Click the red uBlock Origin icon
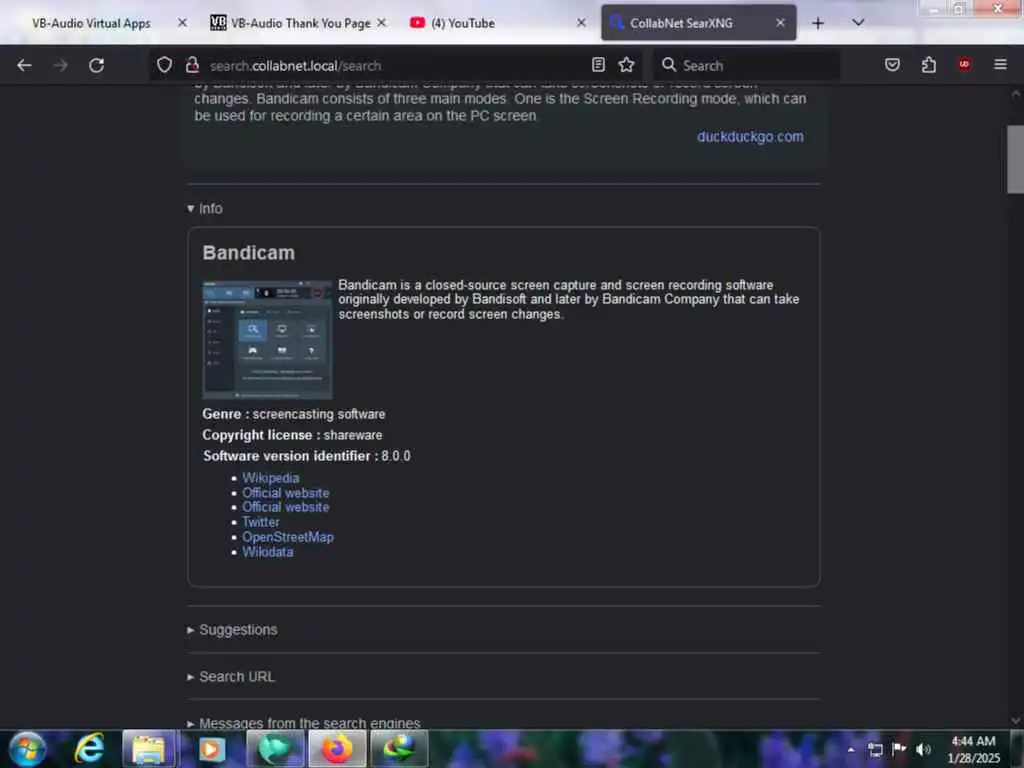The width and height of the screenshot is (1024, 768). point(964,64)
